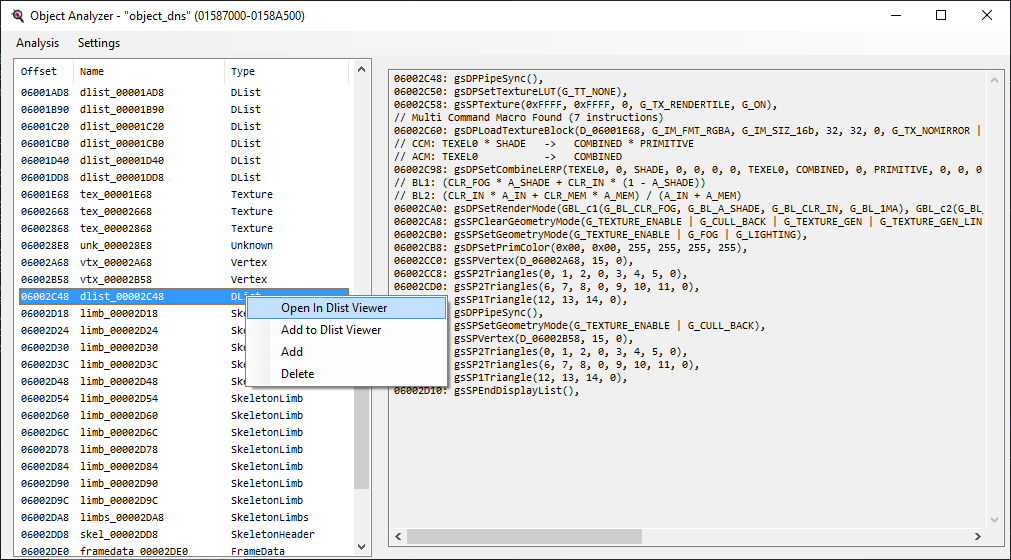Select texture tex_00002668
Image resolution: width=1011 pixels, height=560 pixels.
click(184, 211)
